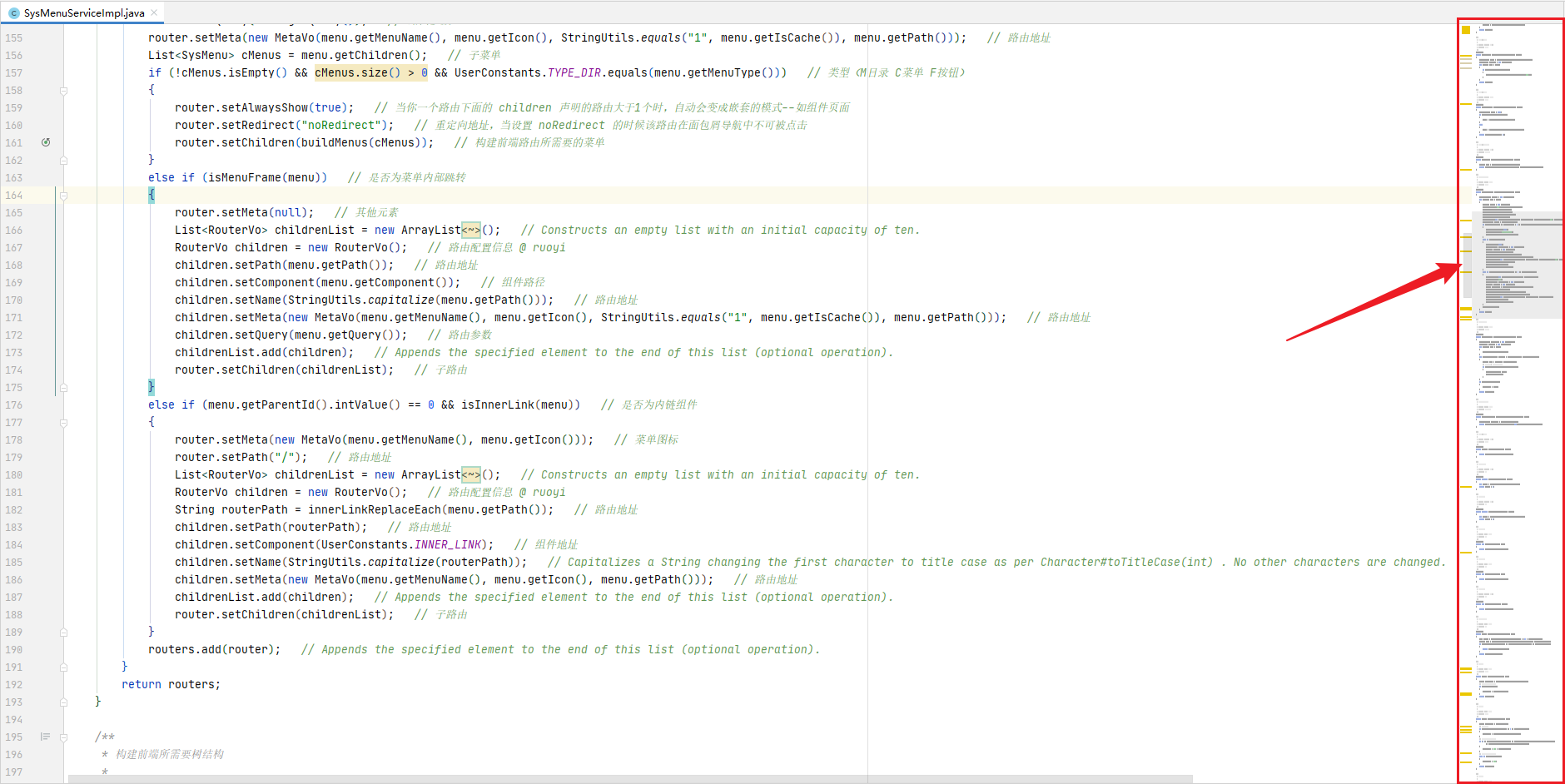
Task: Click the yellow inspection status indicator atop minimap
Action: pos(1466,30)
